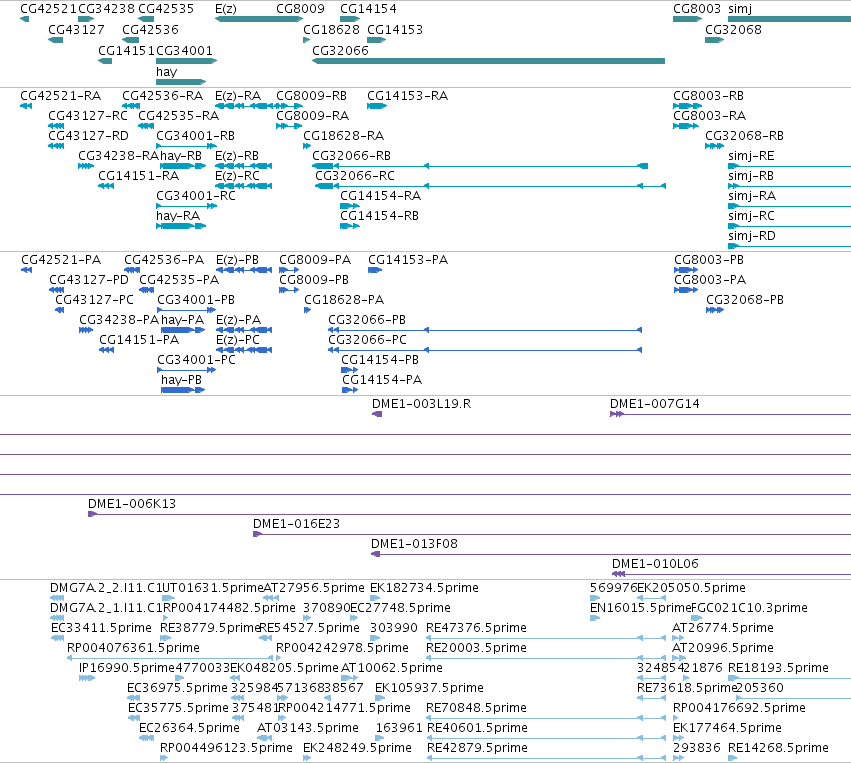851x763 pixels.
Task: Click protein CG18628-PA
Action: (x=307, y=310)
